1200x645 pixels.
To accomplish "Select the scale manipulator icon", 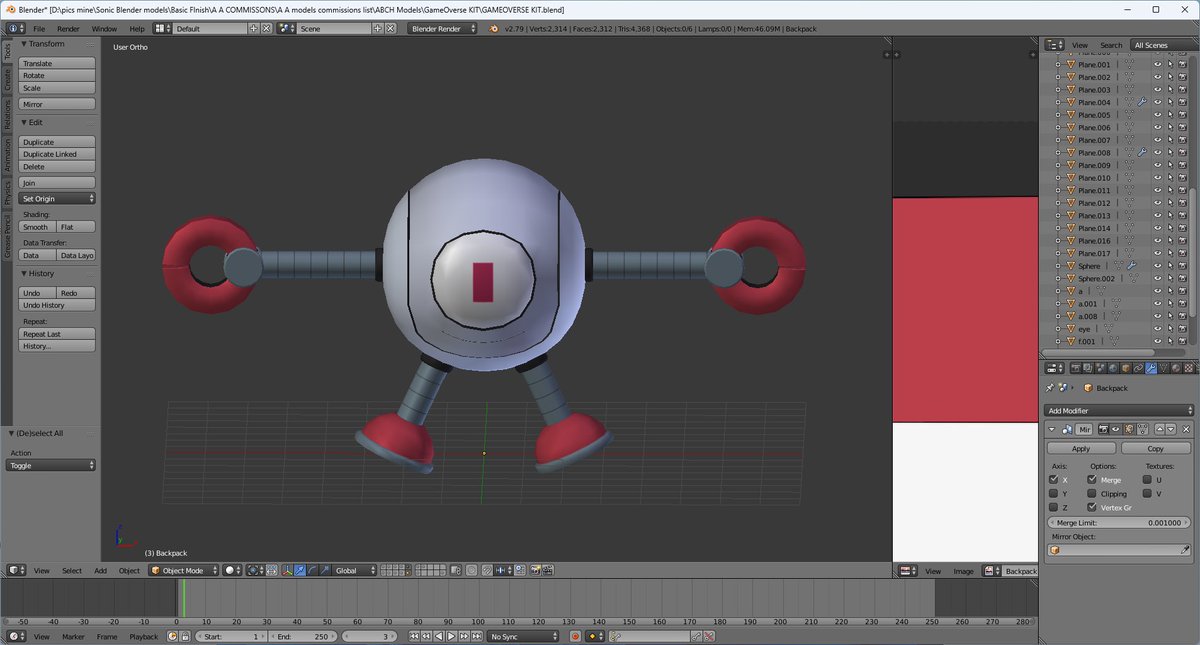I will click(x=324, y=570).
